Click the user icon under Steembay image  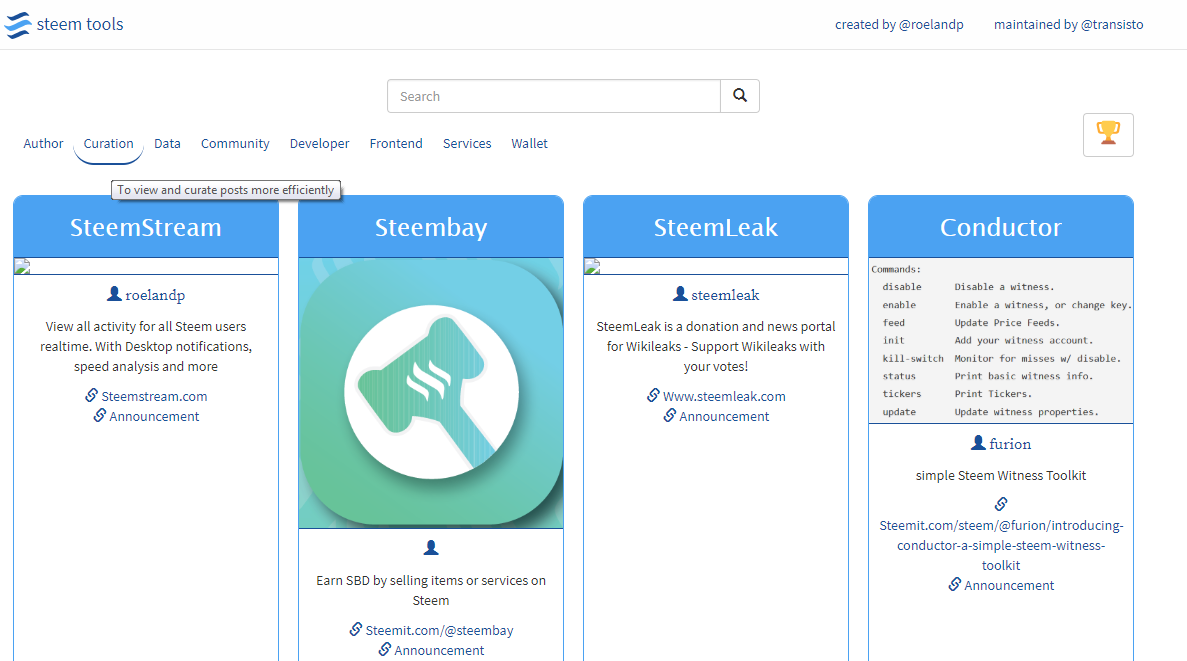point(431,547)
